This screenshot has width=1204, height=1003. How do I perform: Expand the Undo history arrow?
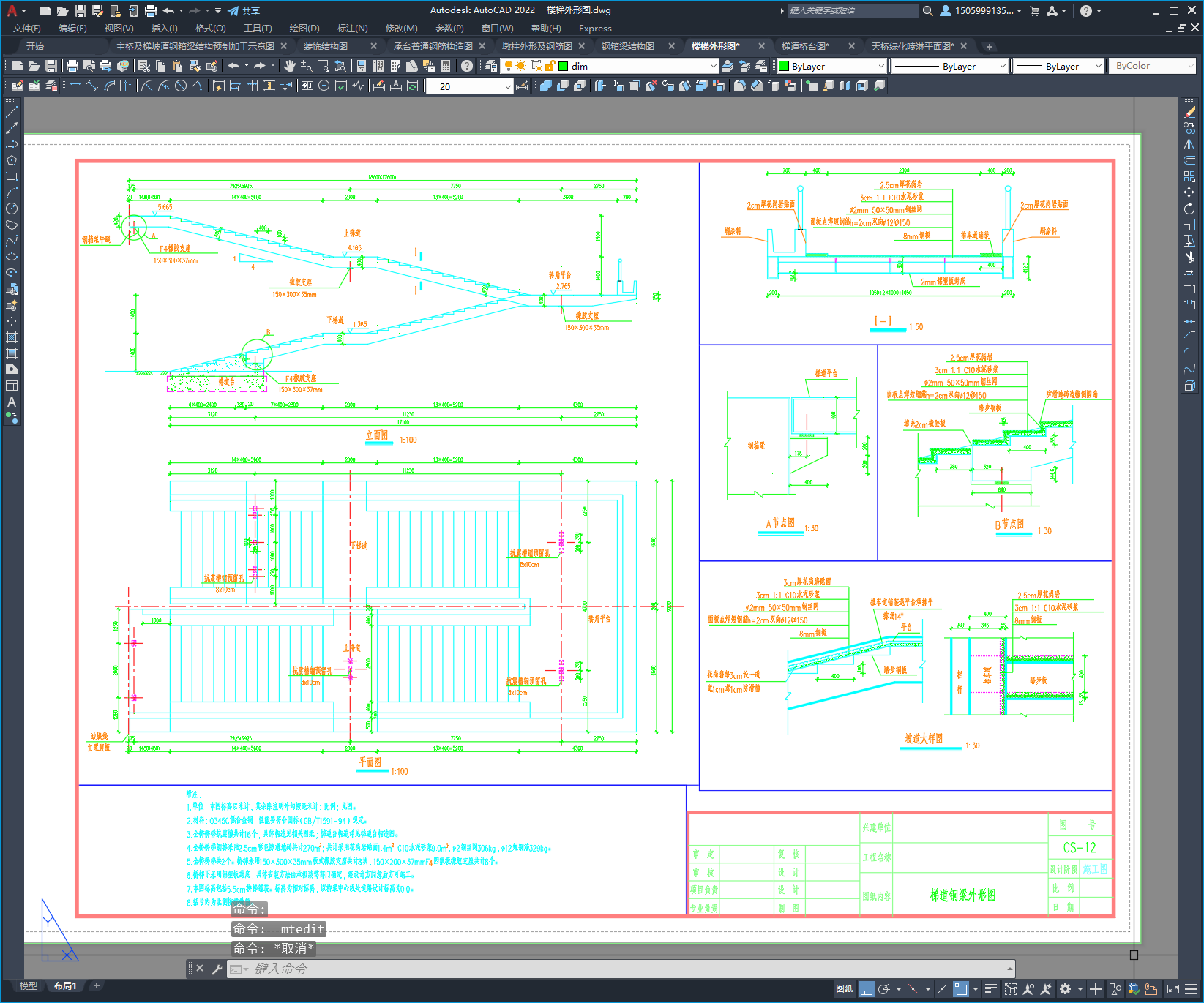coord(247,66)
